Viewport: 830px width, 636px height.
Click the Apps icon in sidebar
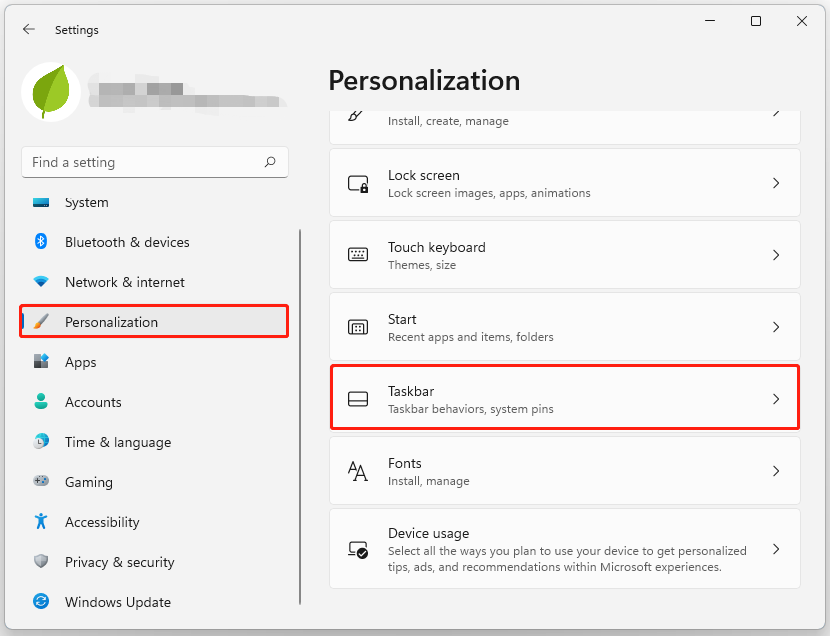coord(41,361)
